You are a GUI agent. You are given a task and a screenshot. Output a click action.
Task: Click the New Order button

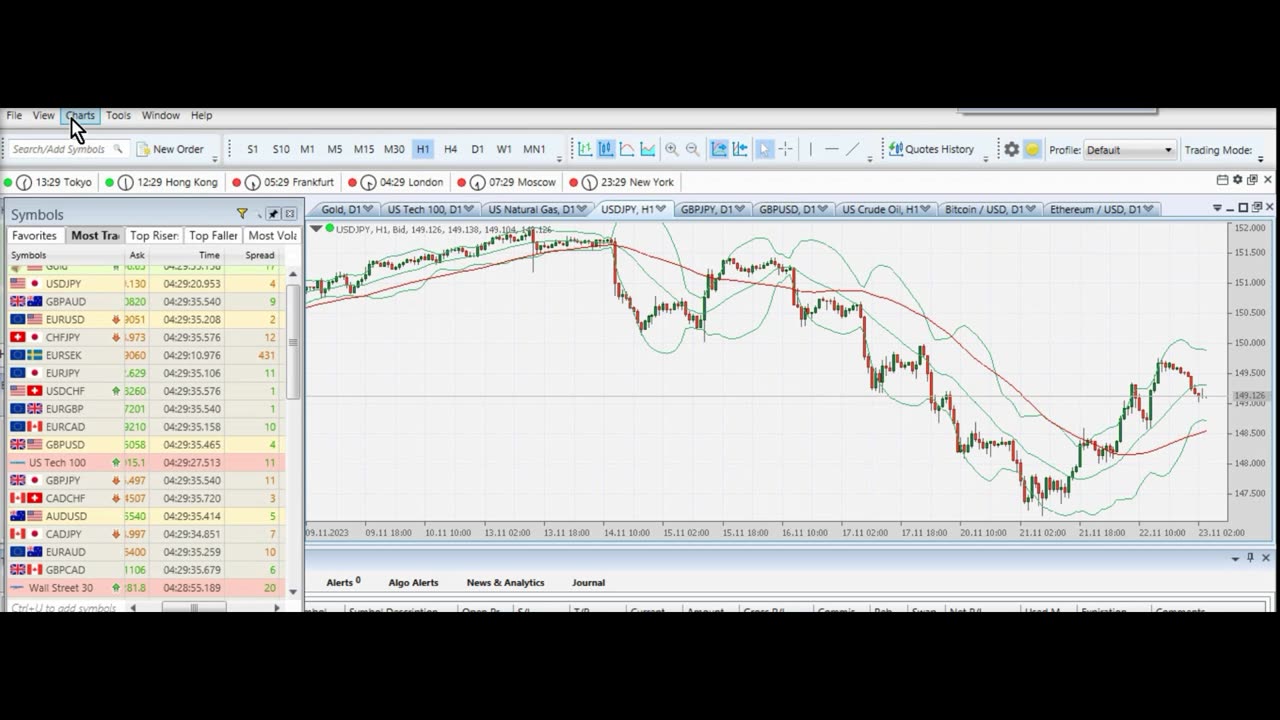pyautogui.click(x=170, y=149)
